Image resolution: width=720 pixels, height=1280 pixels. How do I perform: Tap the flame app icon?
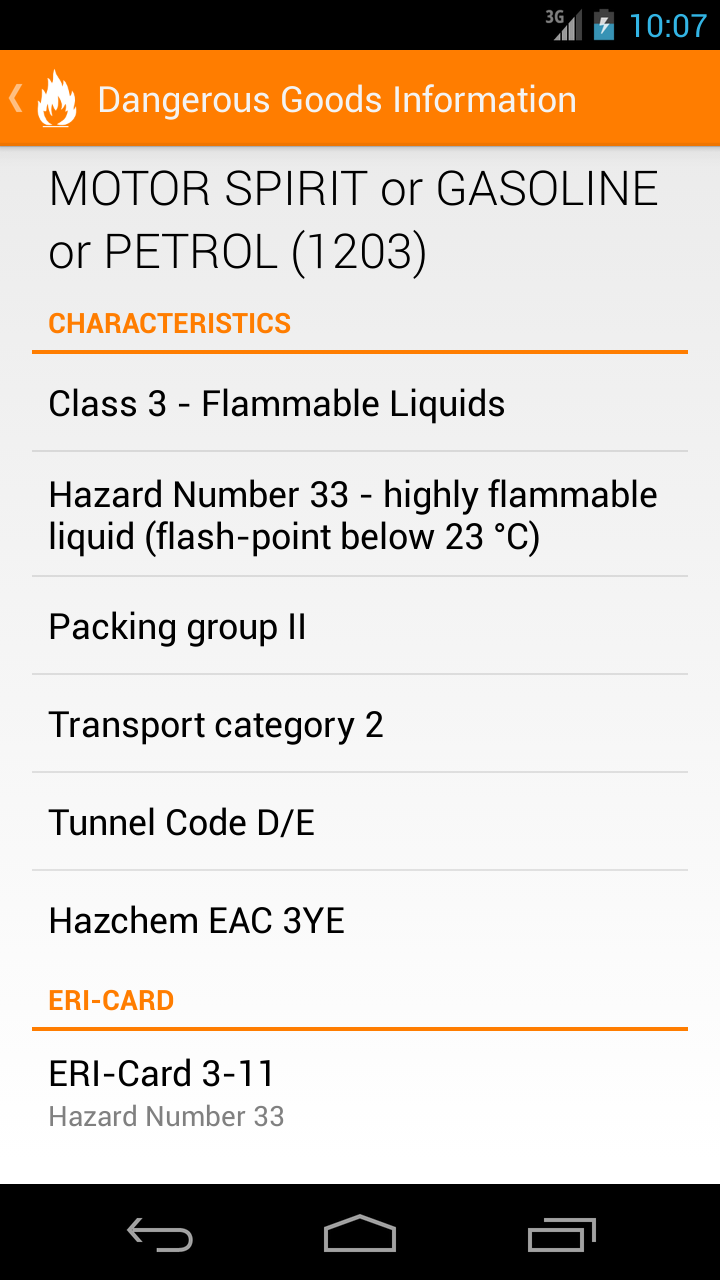click(57, 98)
